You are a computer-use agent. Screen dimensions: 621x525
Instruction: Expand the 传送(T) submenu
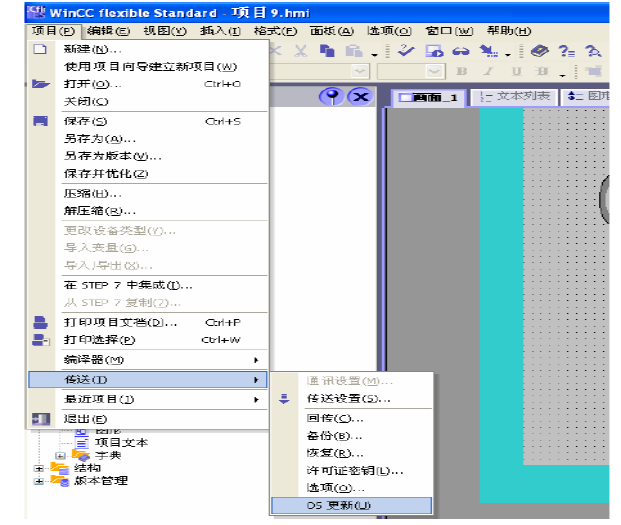148,380
